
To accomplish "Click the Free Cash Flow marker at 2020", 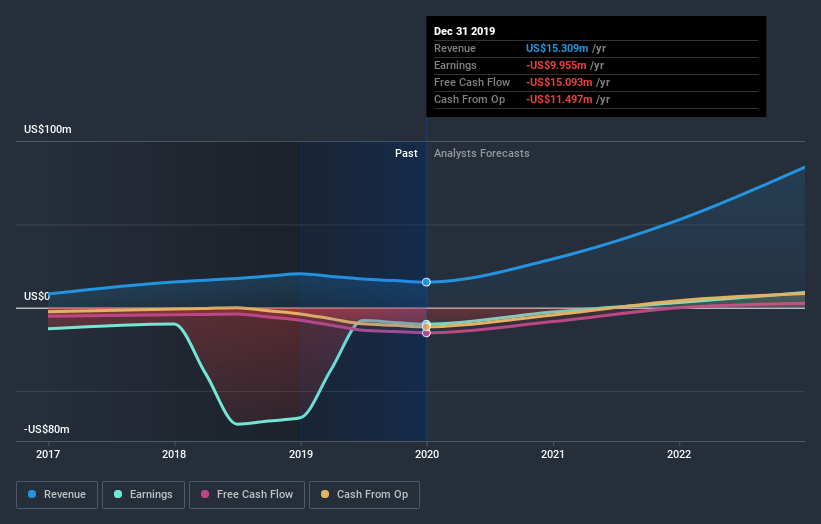I will tap(426, 333).
